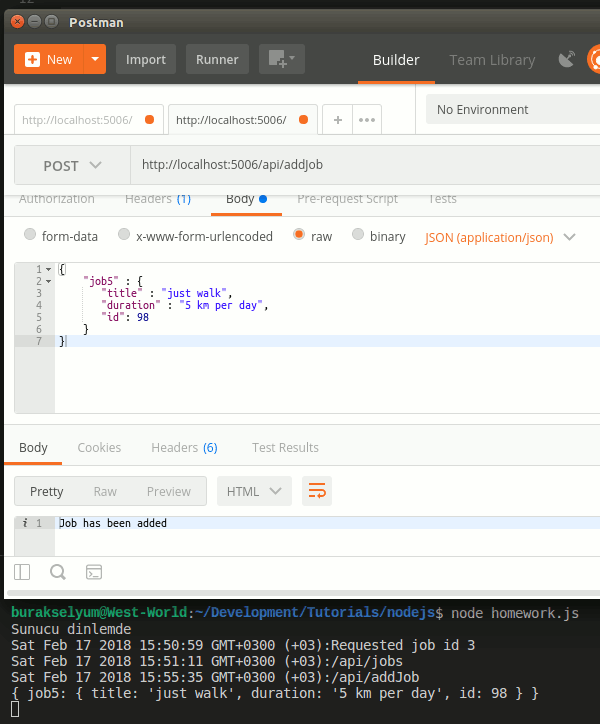Open the Pre-request Script tab
Image resolution: width=600 pixels, height=724 pixels.
(347, 199)
